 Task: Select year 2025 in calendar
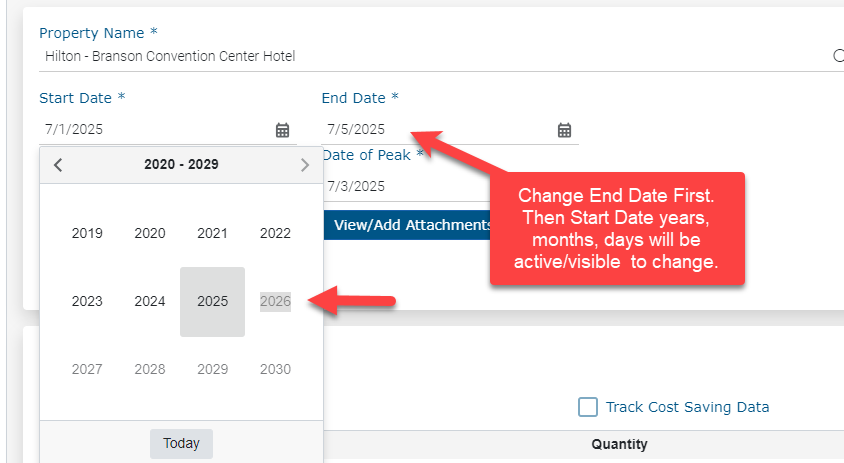click(x=212, y=301)
